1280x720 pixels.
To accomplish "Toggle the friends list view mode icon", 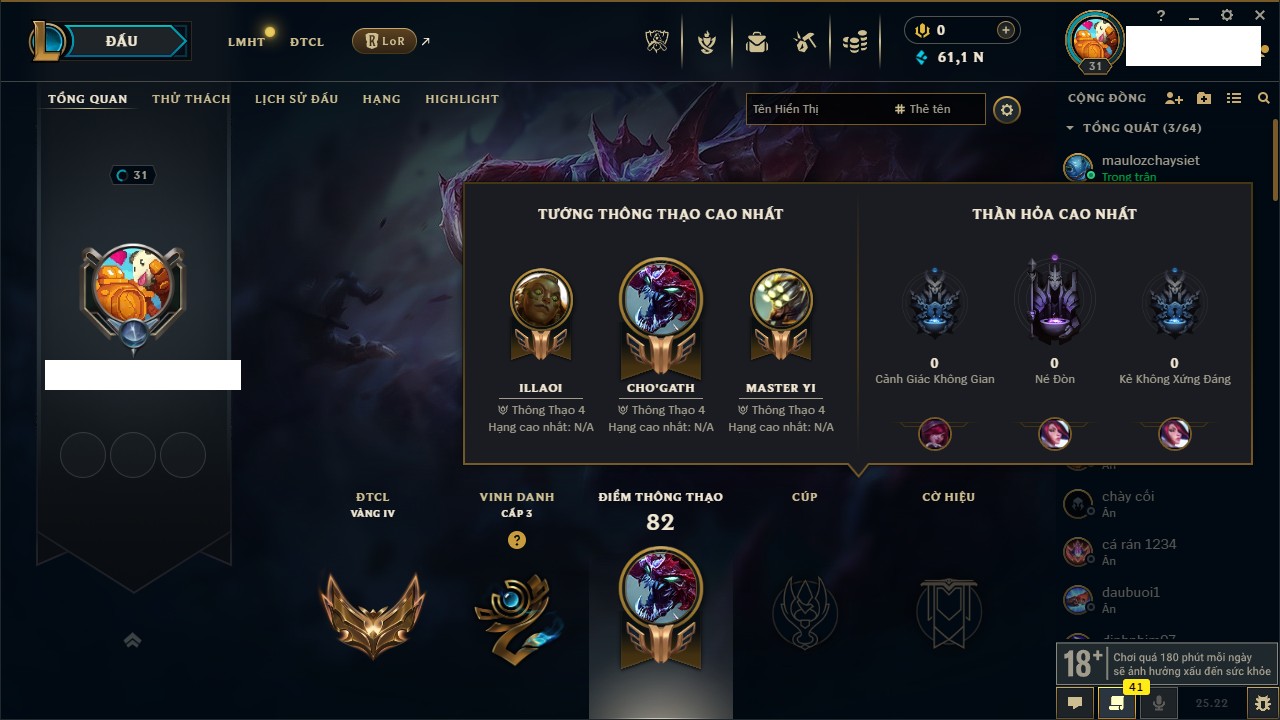I will pyautogui.click(x=1234, y=98).
